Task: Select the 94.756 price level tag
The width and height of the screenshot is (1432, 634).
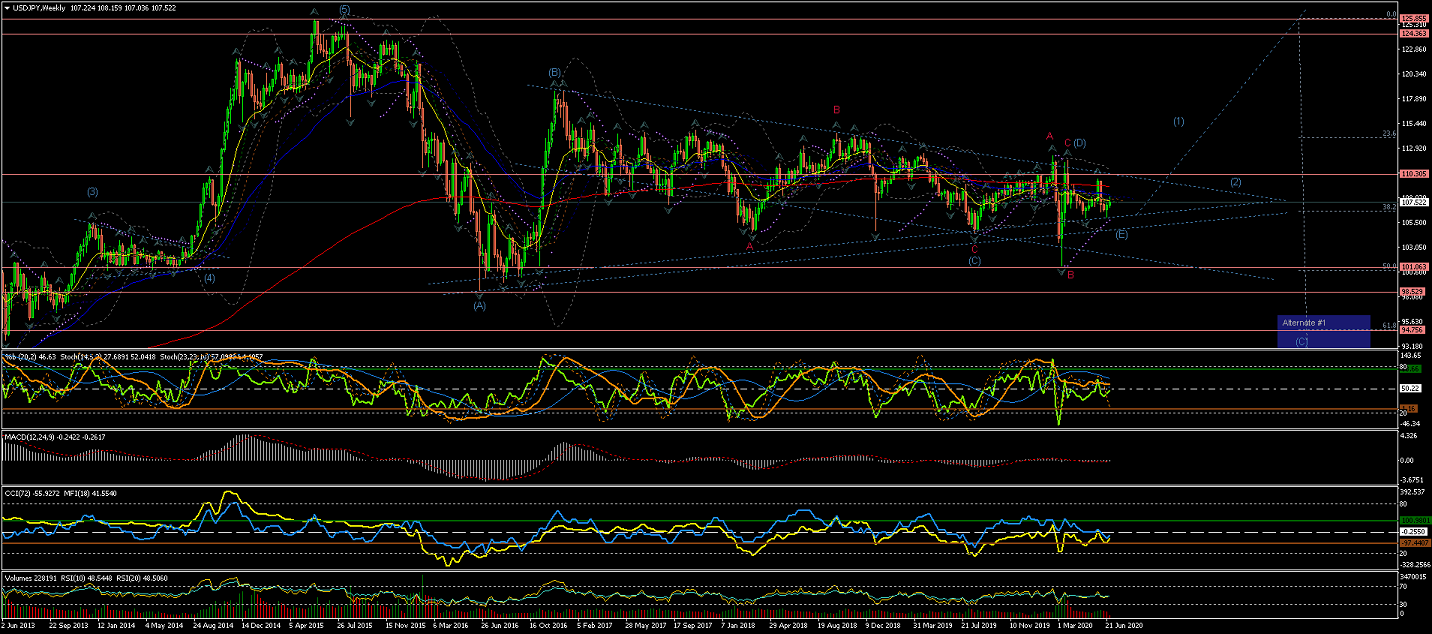Action: [1413, 330]
